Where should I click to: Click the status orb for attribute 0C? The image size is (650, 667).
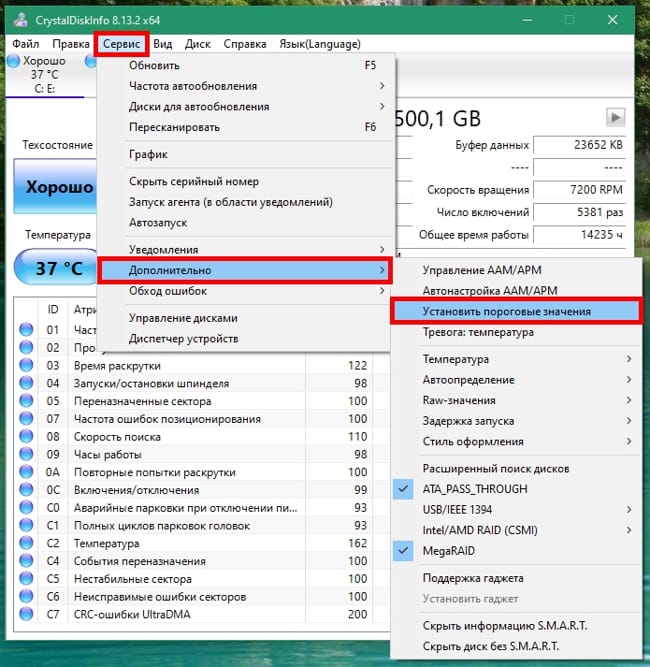pyautogui.click(x=26, y=490)
